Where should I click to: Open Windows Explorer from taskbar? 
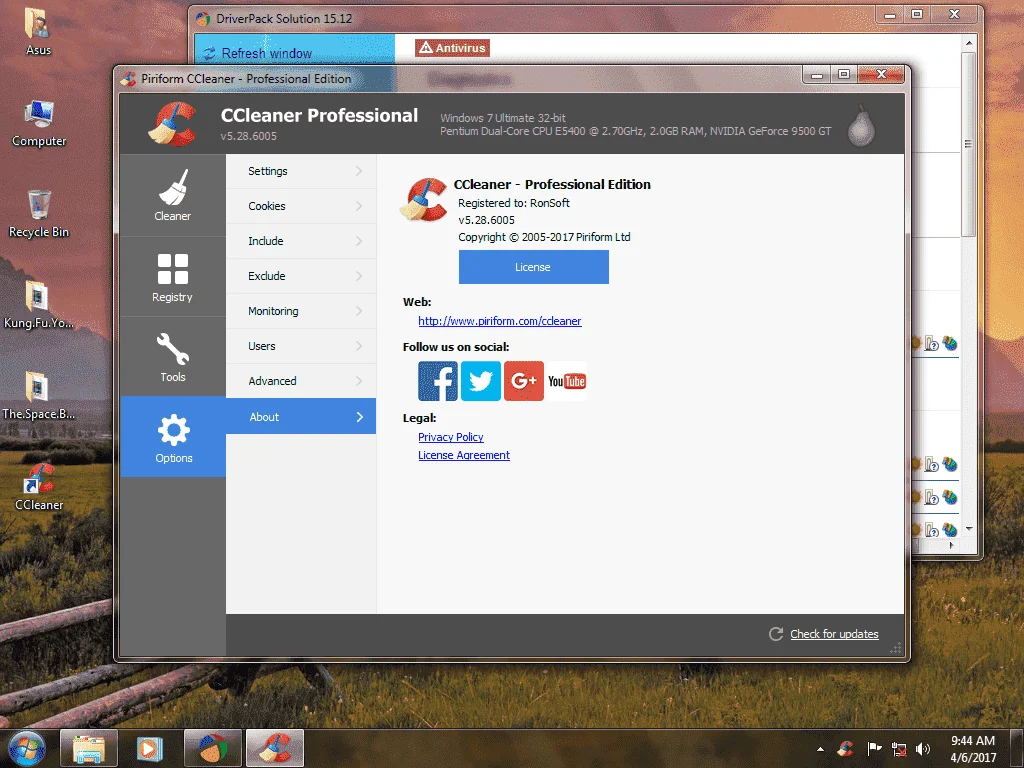click(x=89, y=748)
